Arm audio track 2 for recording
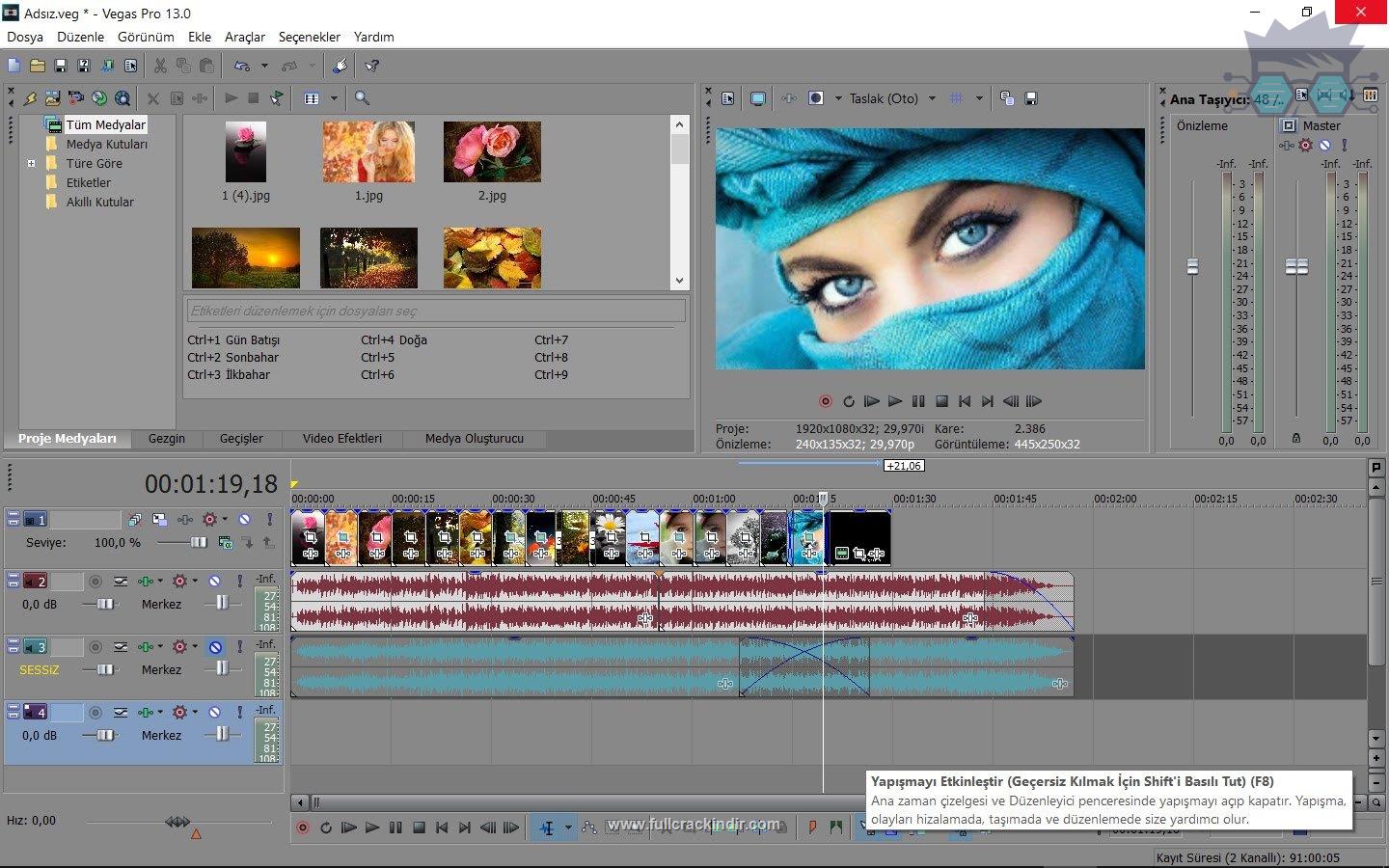The height and width of the screenshot is (868, 1389). point(95,581)
